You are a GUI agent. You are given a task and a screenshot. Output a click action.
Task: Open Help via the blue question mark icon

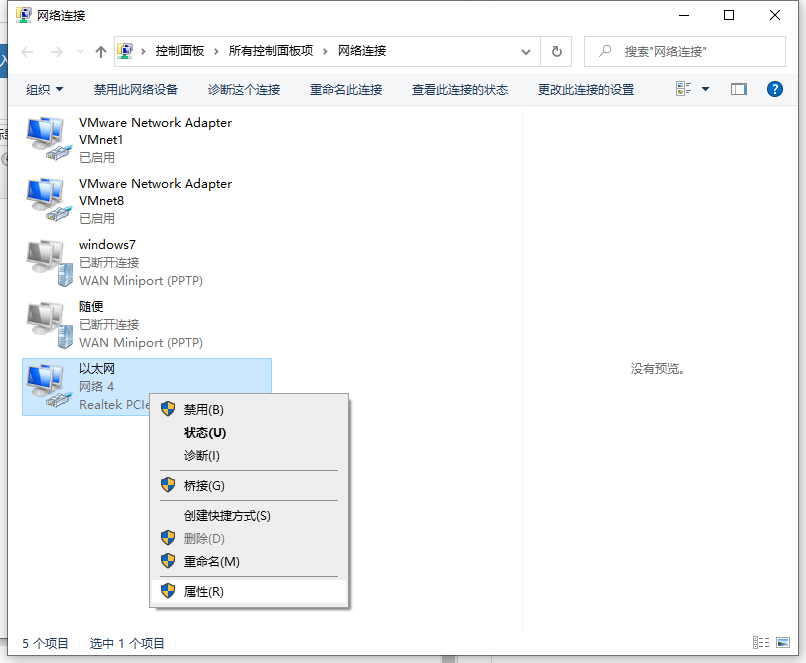775,89
